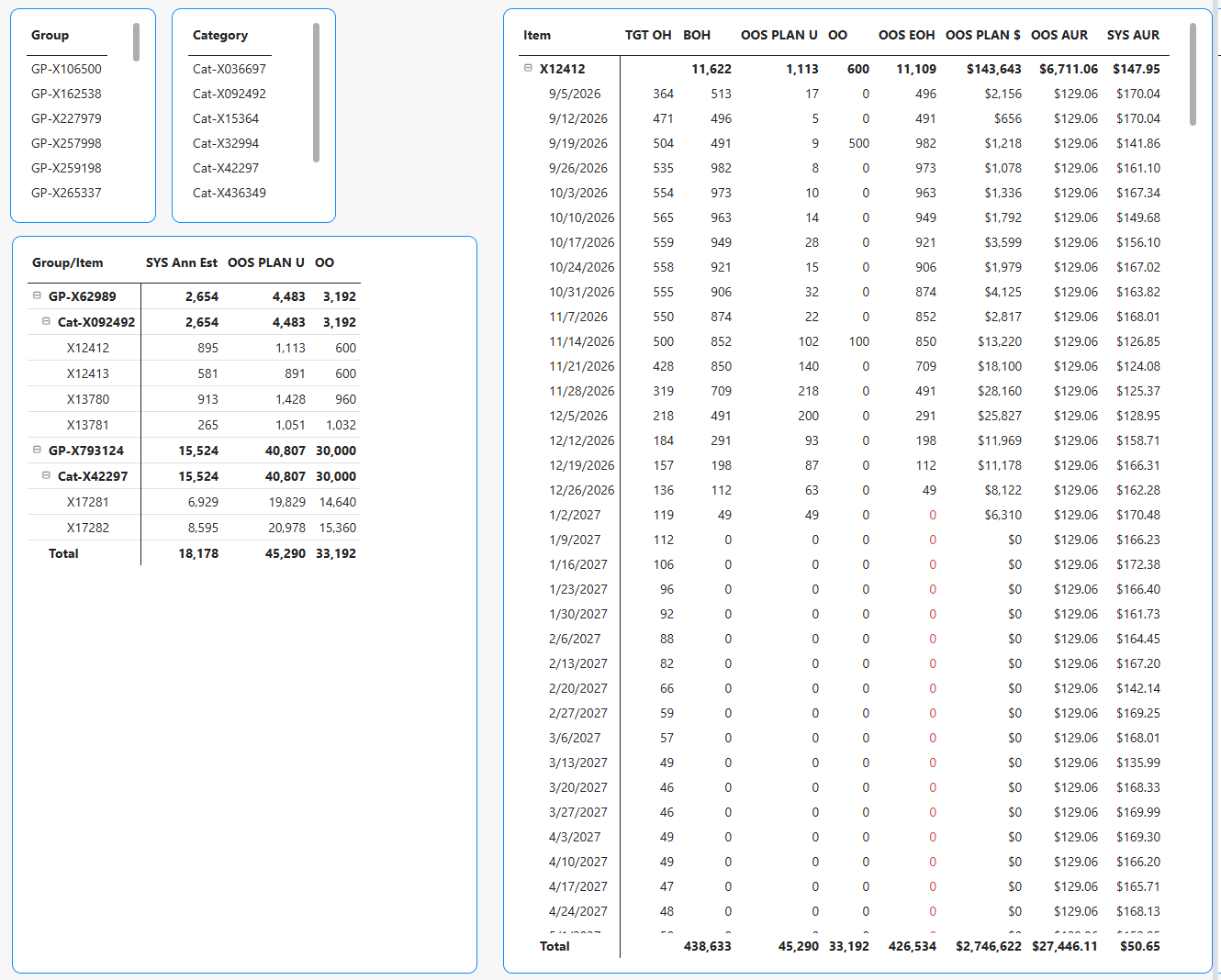The width and height of the screenshot is (1221, 980).
Task: Choose GP-X257998 in the Group slicer
Action: coord(66,143)
